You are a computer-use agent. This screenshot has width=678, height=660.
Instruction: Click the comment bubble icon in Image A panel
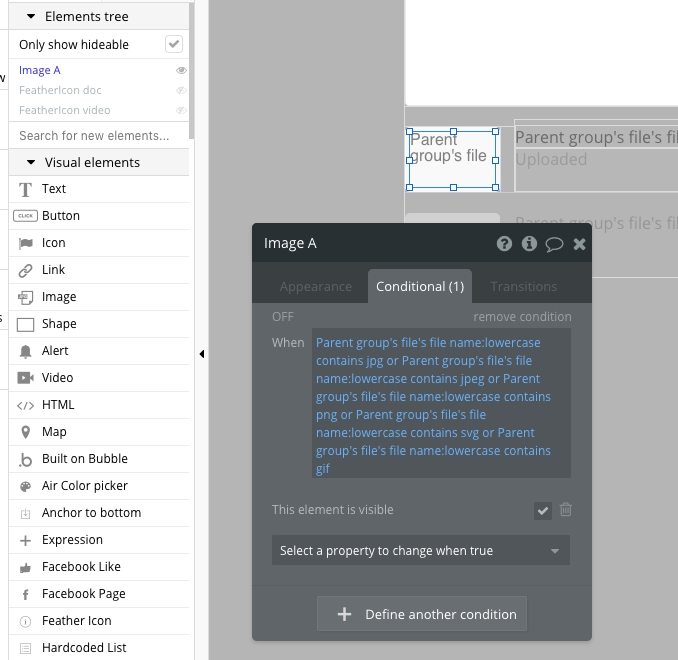click(554, 244)
